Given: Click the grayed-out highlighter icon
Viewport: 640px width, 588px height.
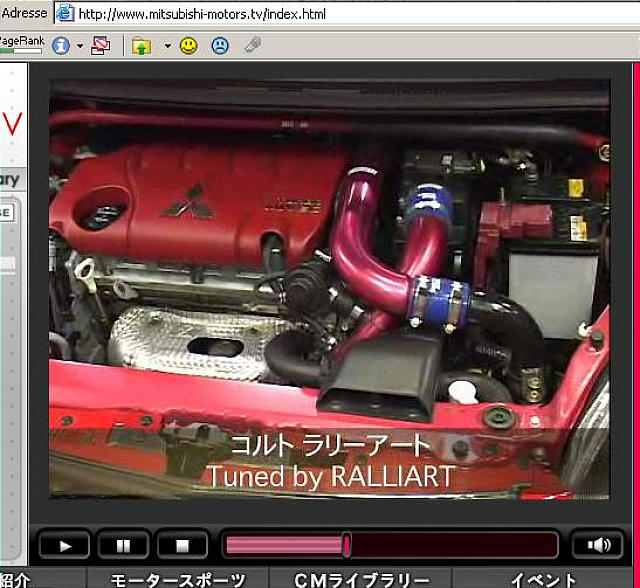Looking at the screenshot, I should click(253, 45).
